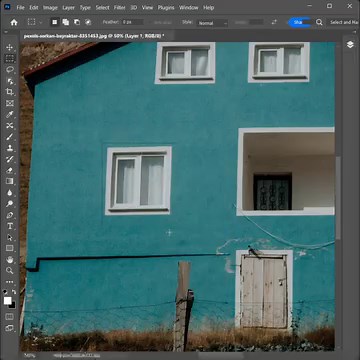
Task: Open the View menu
Action: point(147,7)
